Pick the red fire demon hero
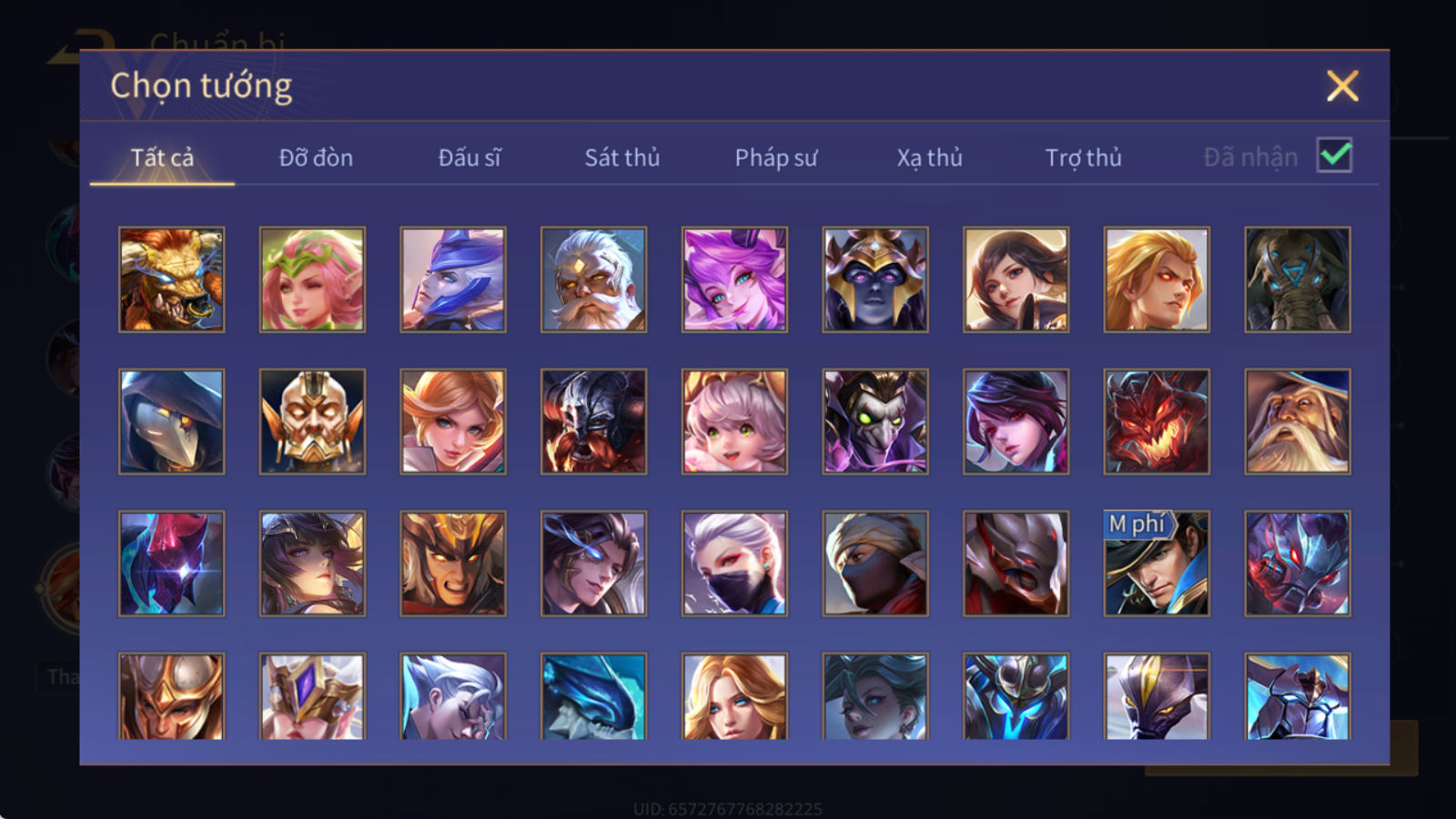Screen dimensions: 1456x819 tap(1157, 421)
